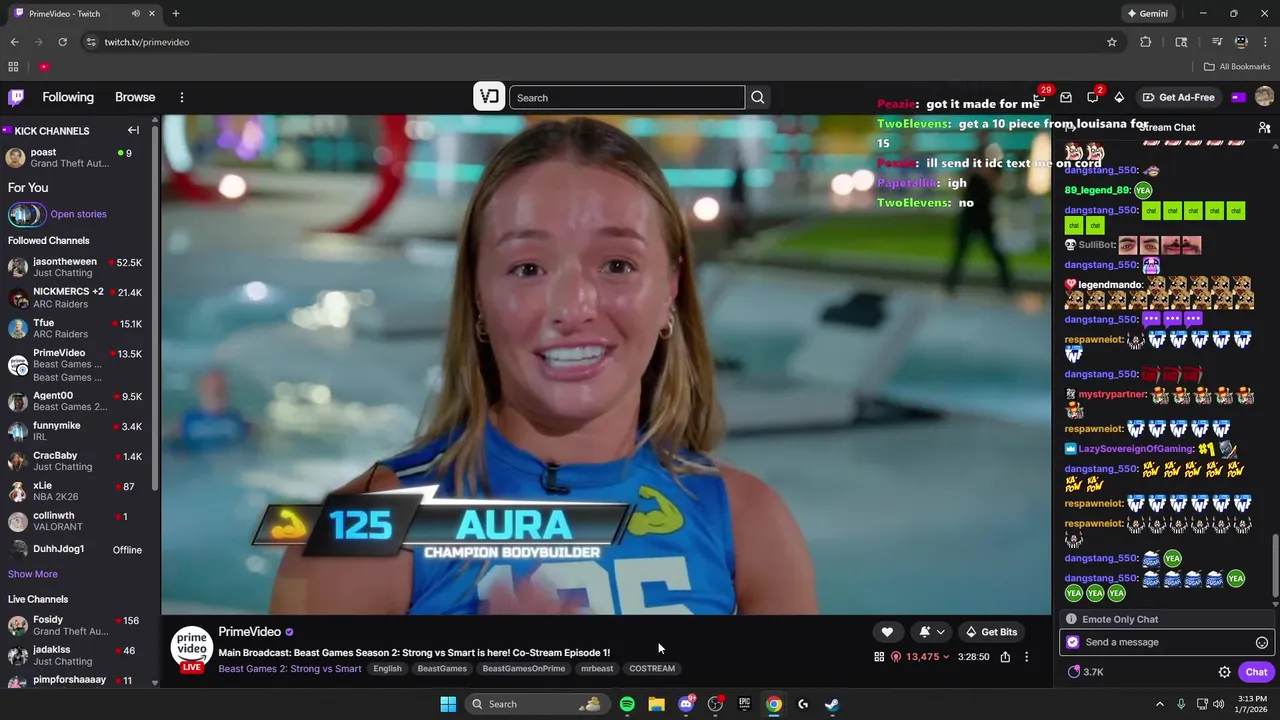
Task: Open Tfue channel in sidebar
Action: point(76,328)
